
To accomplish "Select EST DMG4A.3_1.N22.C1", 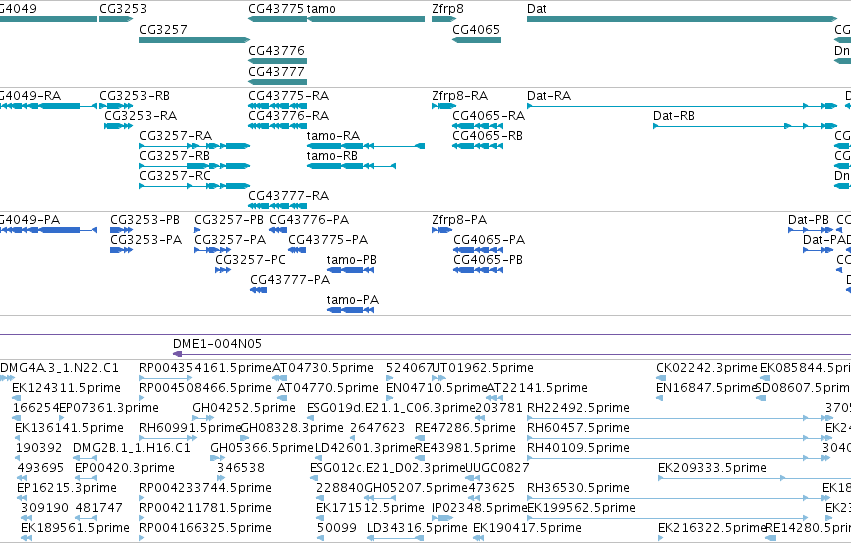I will [x=59, y=368].
